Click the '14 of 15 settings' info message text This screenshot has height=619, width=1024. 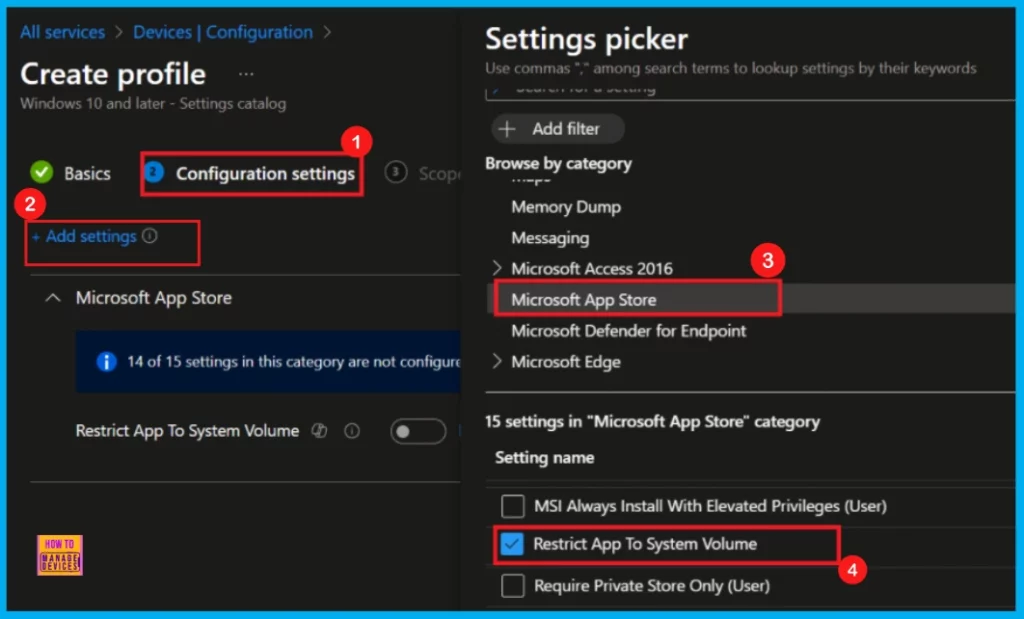293,362
